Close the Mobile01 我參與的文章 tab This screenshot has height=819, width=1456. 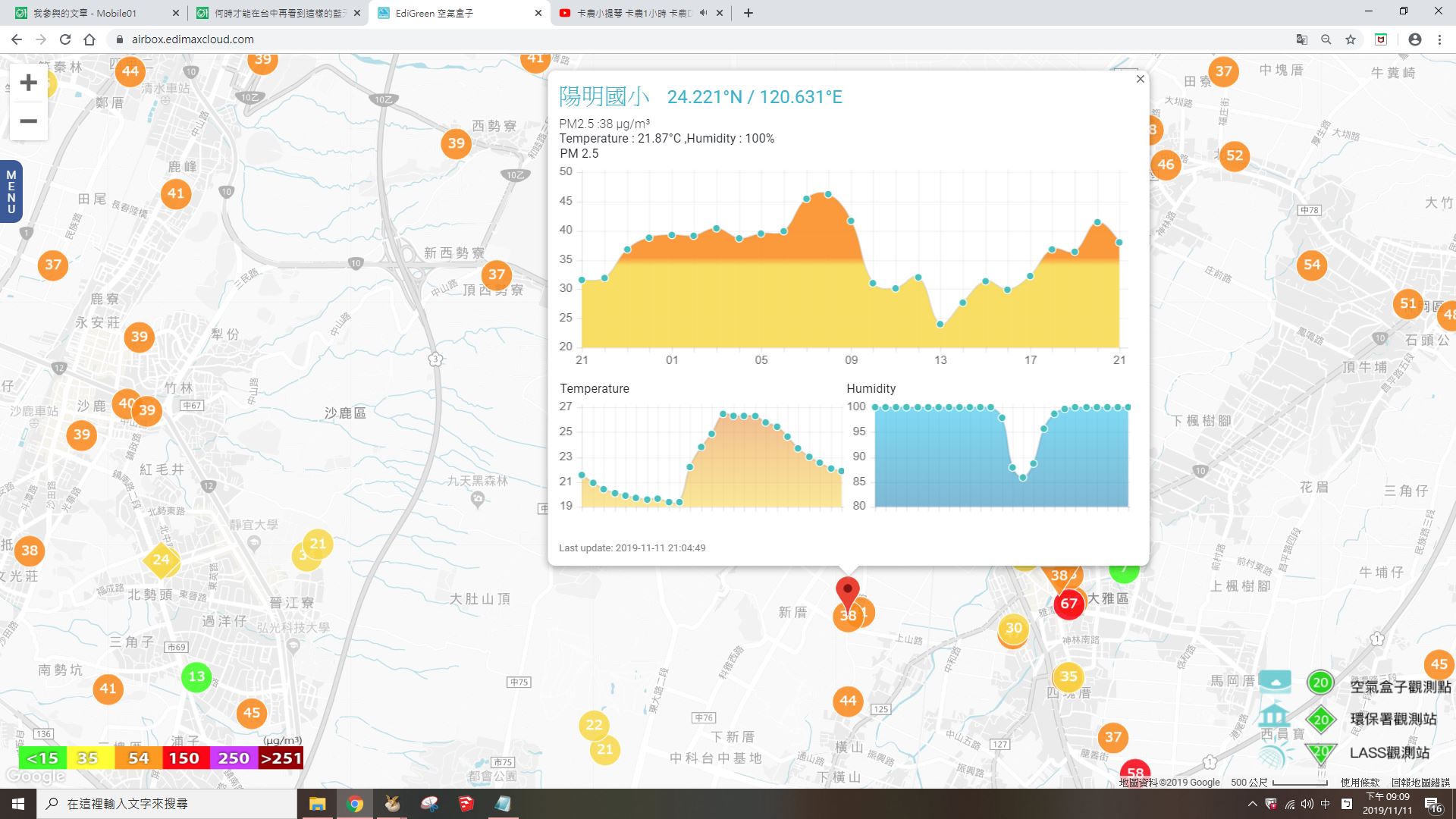pyautogui.click(x=176, y=13)
